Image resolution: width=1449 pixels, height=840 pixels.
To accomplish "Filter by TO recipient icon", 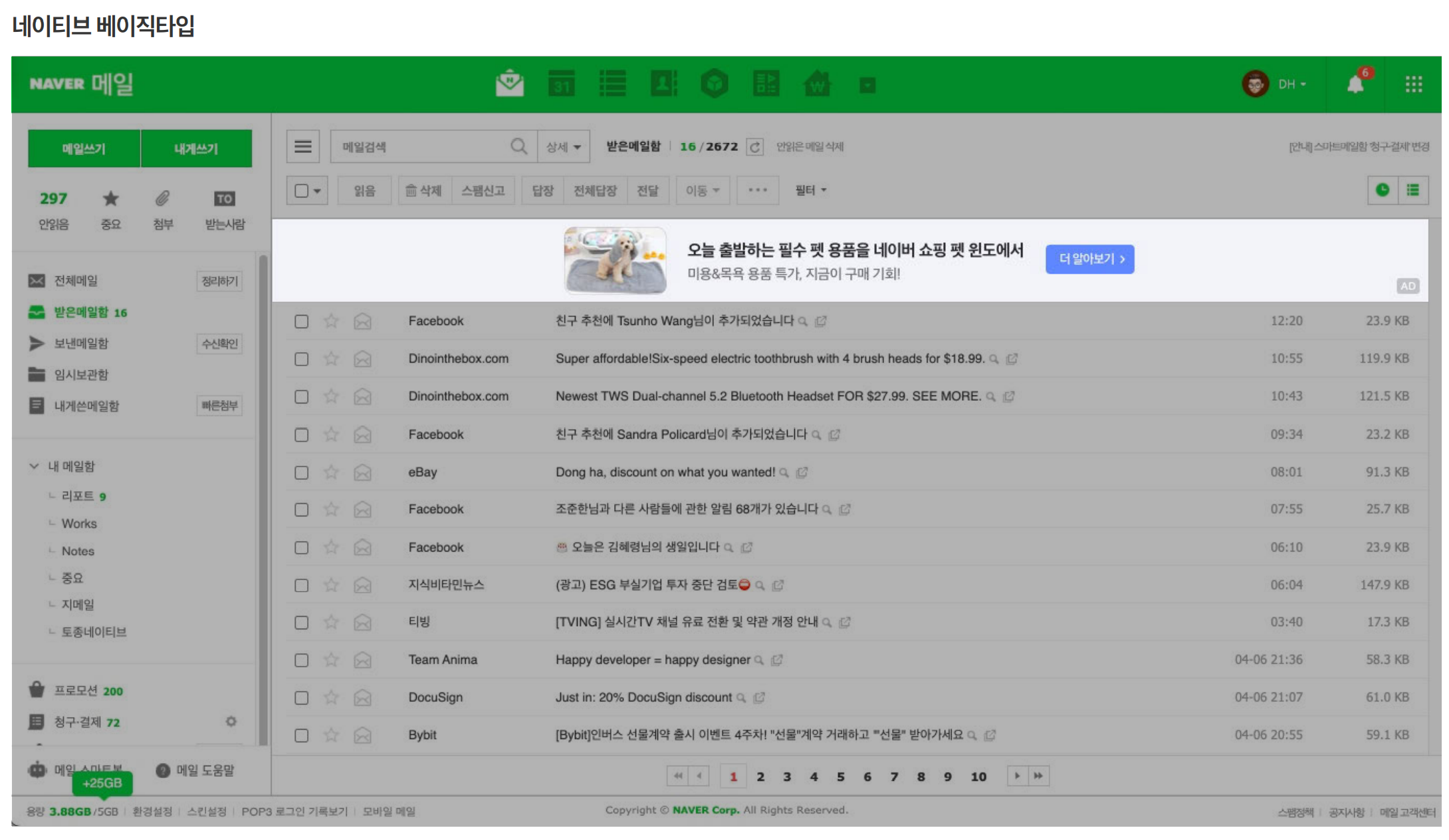I will tap(225, 198).
